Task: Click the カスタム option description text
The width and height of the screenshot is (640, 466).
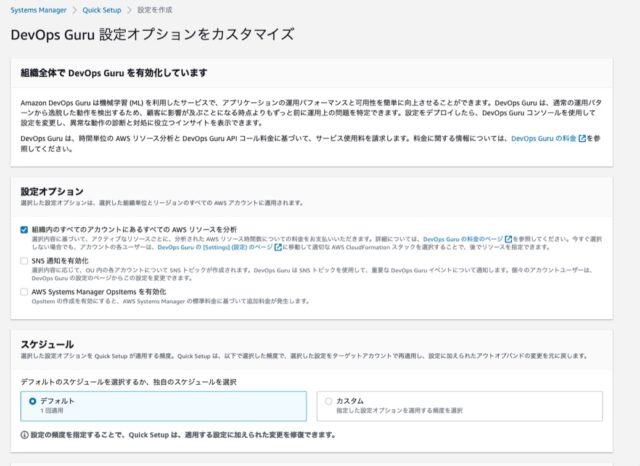Action: (x=399, y=411)
